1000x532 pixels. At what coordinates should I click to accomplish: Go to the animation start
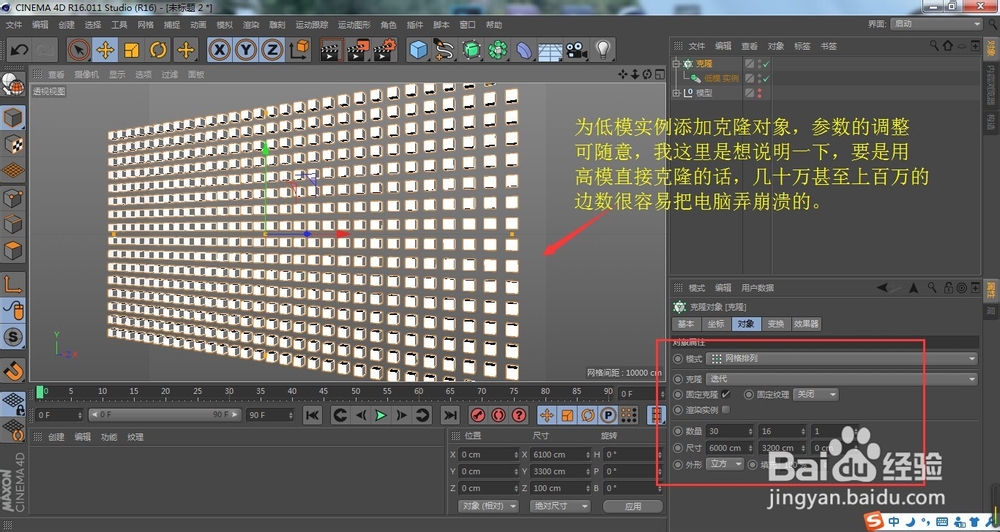(x=312, y=415)
